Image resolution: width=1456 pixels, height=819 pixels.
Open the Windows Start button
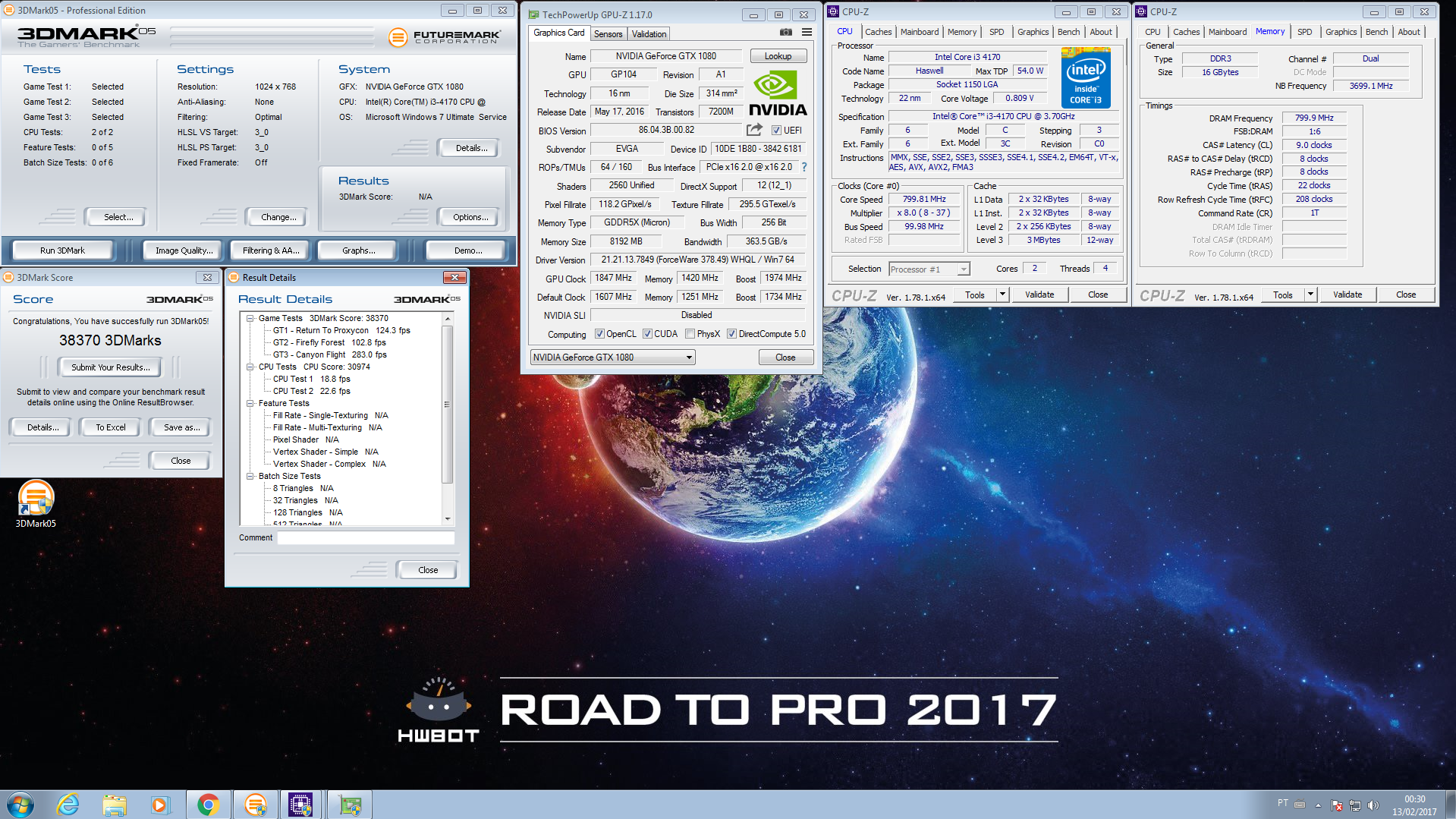point(20,805)
